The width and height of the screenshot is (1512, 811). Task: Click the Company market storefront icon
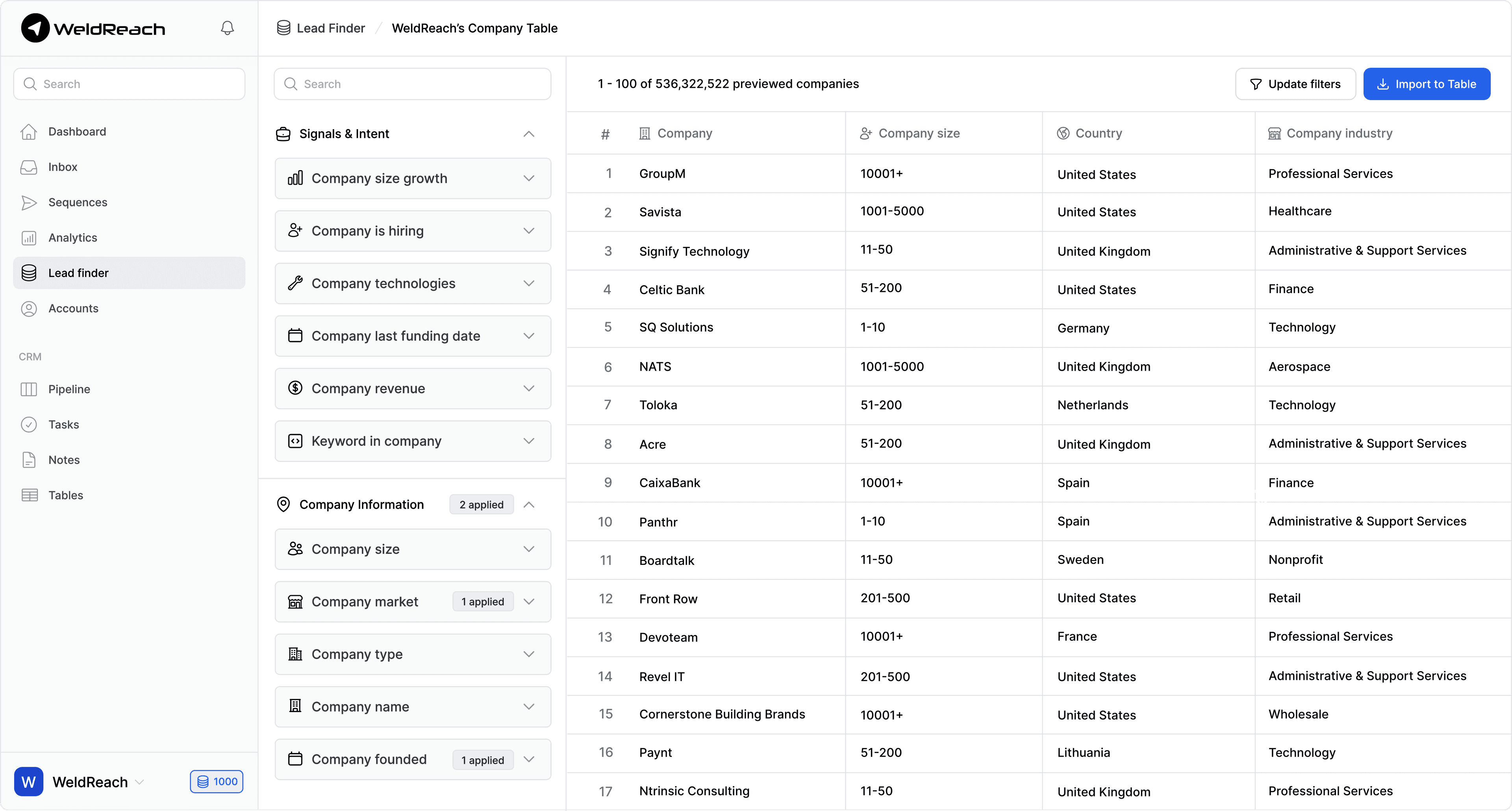pyautogui.click(x=295, y=601)
